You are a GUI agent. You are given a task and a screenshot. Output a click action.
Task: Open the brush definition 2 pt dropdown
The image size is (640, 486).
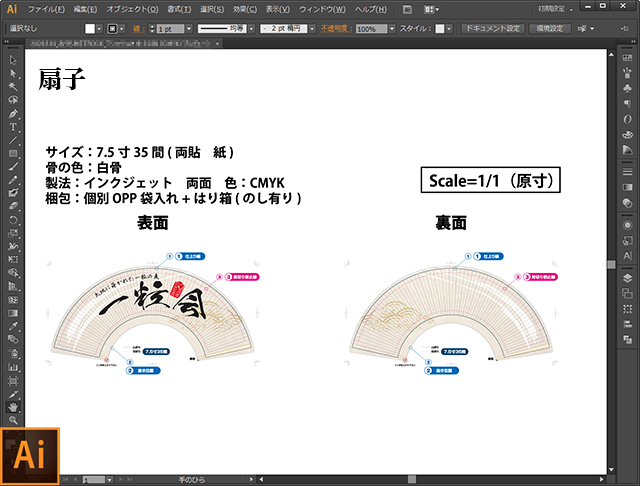tap(312, 29)
